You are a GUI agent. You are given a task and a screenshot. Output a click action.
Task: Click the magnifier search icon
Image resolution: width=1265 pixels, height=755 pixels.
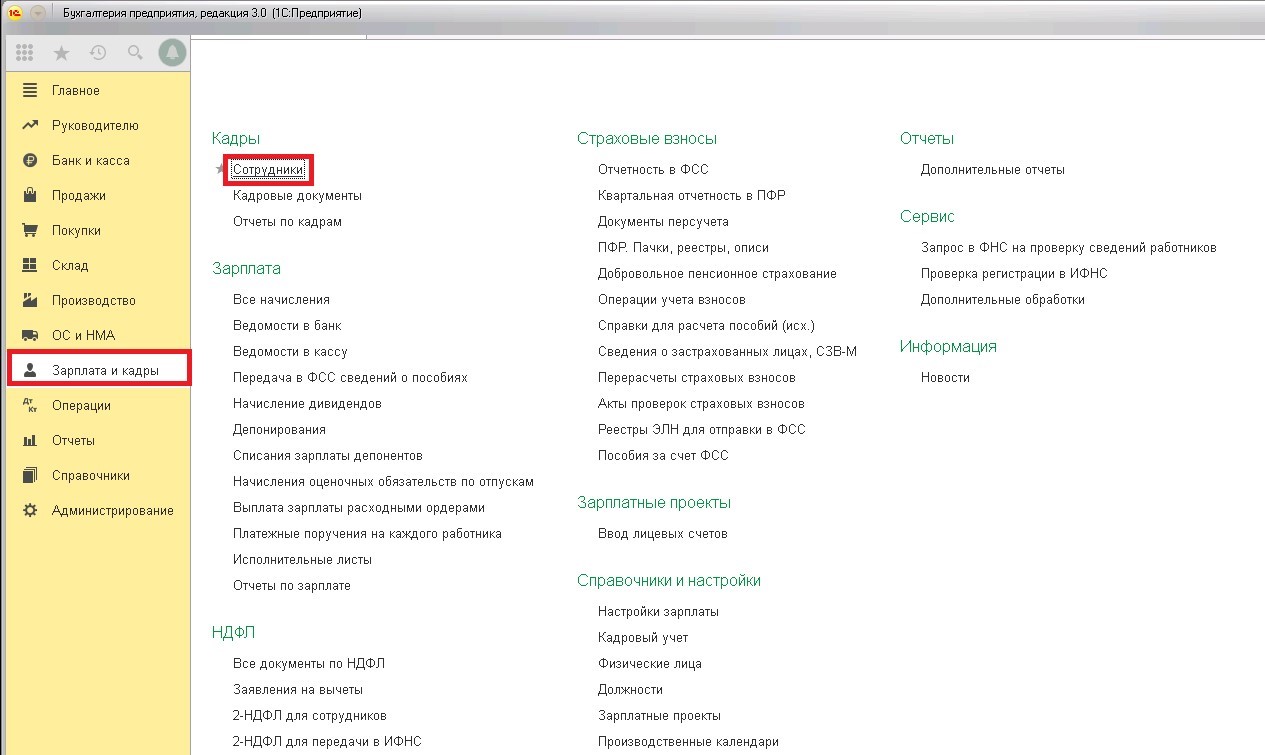135,54
